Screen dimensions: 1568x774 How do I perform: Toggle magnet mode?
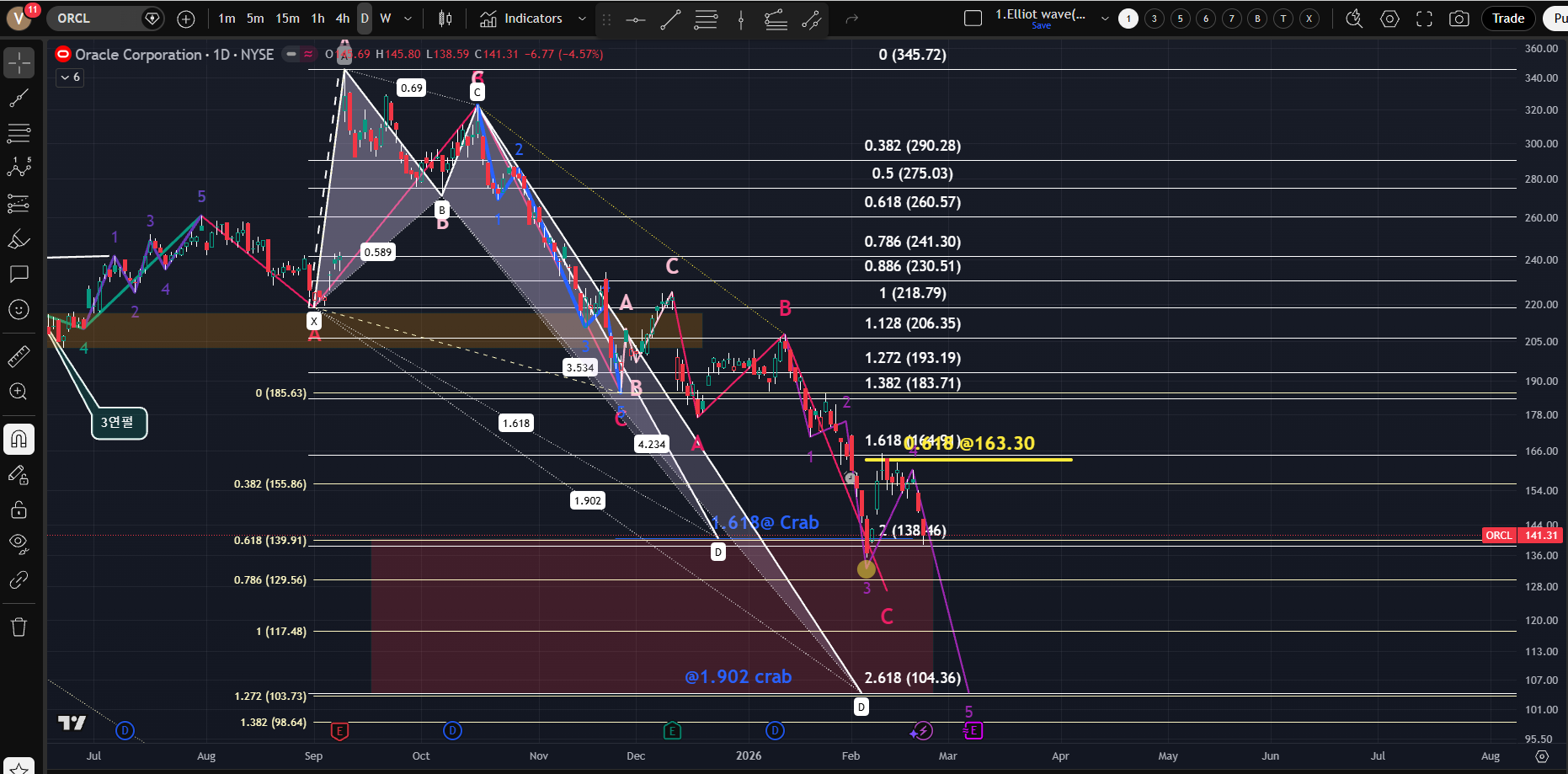point(19,439)
